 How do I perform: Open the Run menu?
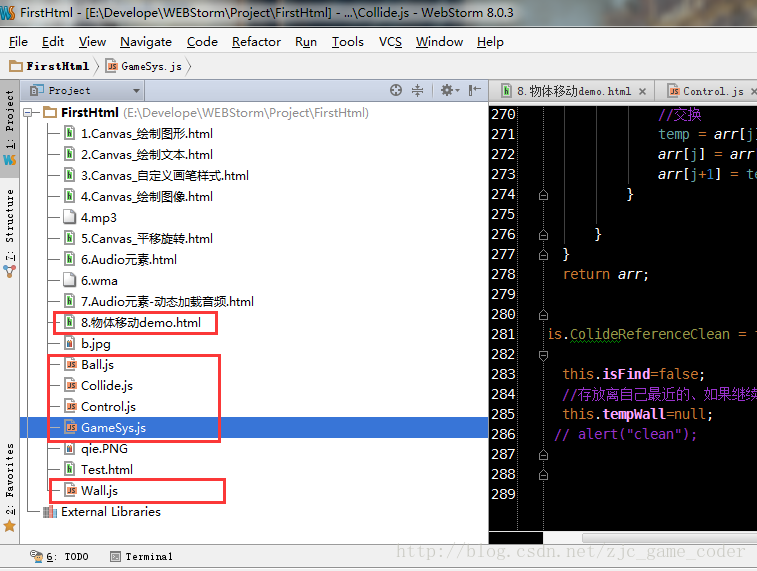[x=306, y=42]
